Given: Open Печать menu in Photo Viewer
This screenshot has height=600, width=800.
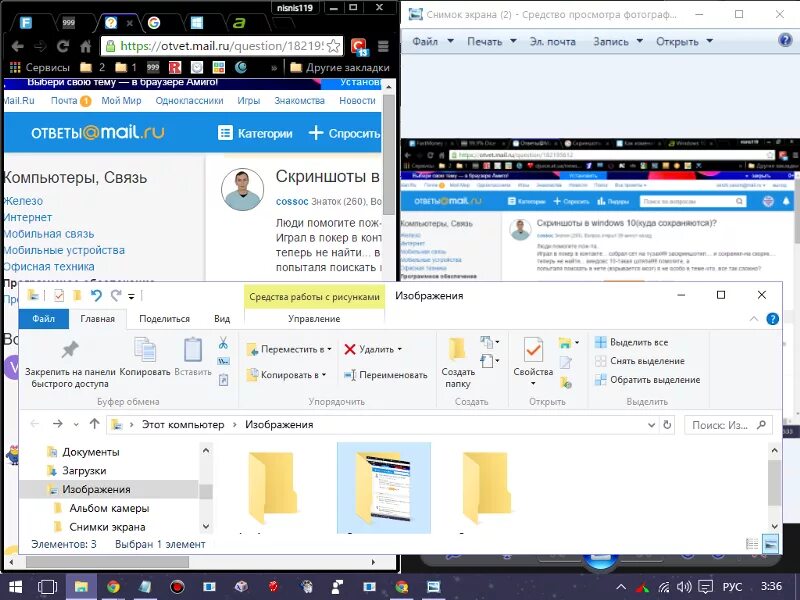Looking at the screenshot, I should click(x=492, y=41).
